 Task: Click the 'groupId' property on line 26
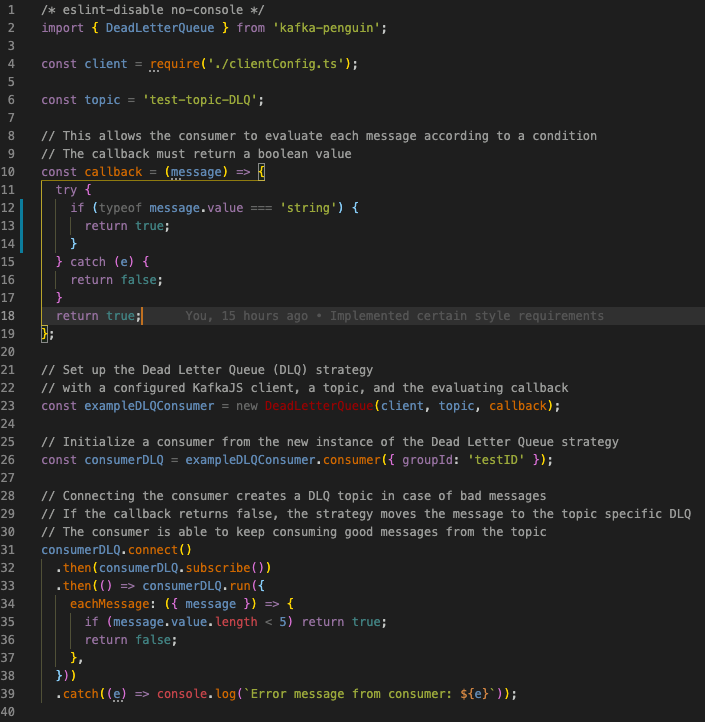pos(427,460)
